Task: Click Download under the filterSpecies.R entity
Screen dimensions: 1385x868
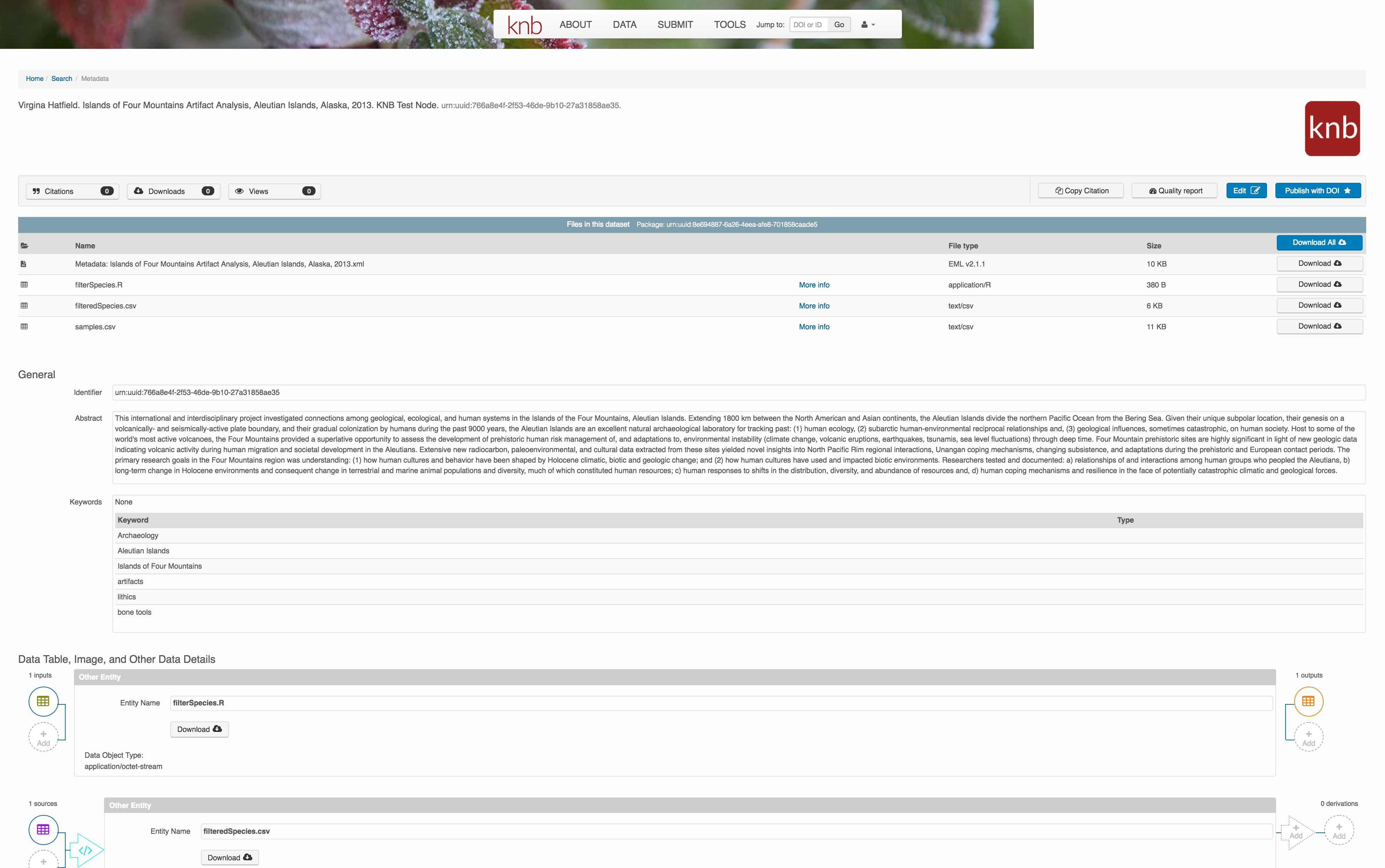Action: point(199,729)
